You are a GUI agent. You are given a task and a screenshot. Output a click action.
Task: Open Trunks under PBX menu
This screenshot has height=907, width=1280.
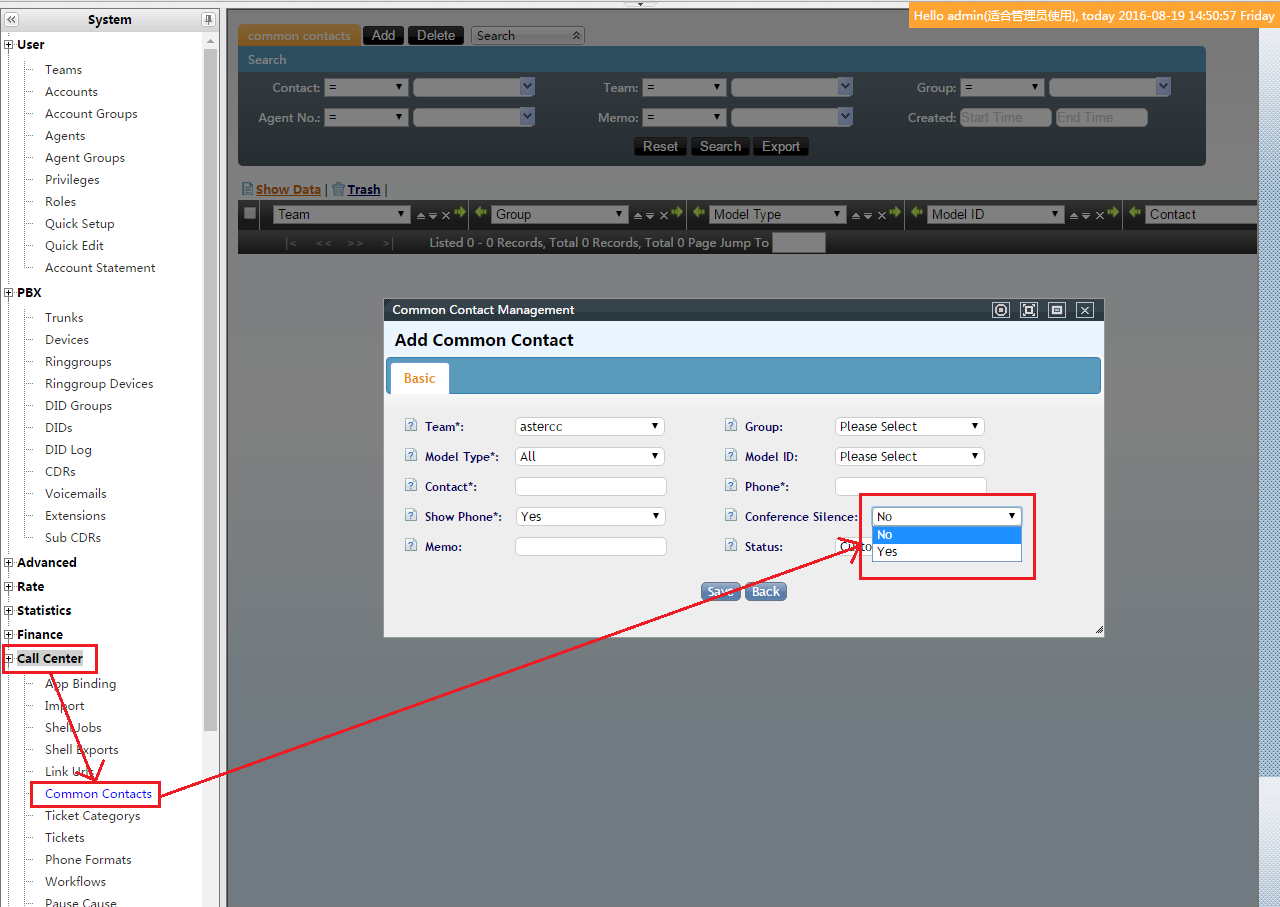pyautogui.click(x=64, y=318)
